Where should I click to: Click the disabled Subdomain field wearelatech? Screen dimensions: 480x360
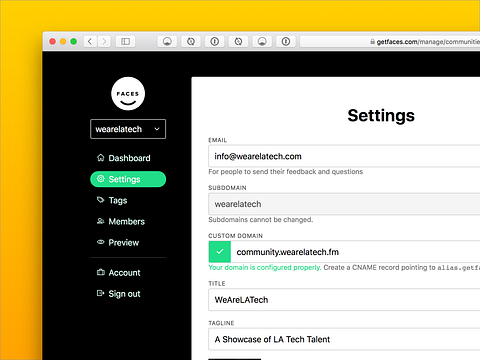pyautogui.click(x=344, y=204)
